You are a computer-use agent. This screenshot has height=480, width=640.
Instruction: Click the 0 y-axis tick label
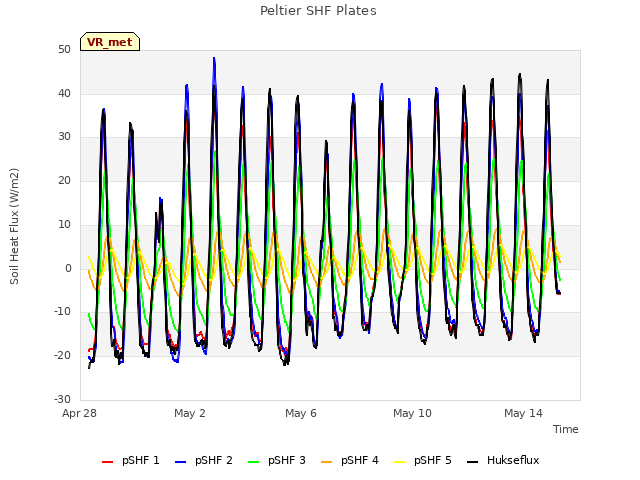68,269
